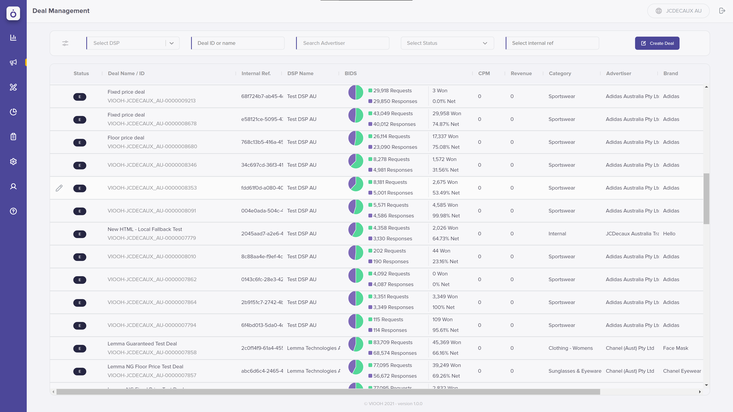Click the Brand column header

(x=670, y=73)
